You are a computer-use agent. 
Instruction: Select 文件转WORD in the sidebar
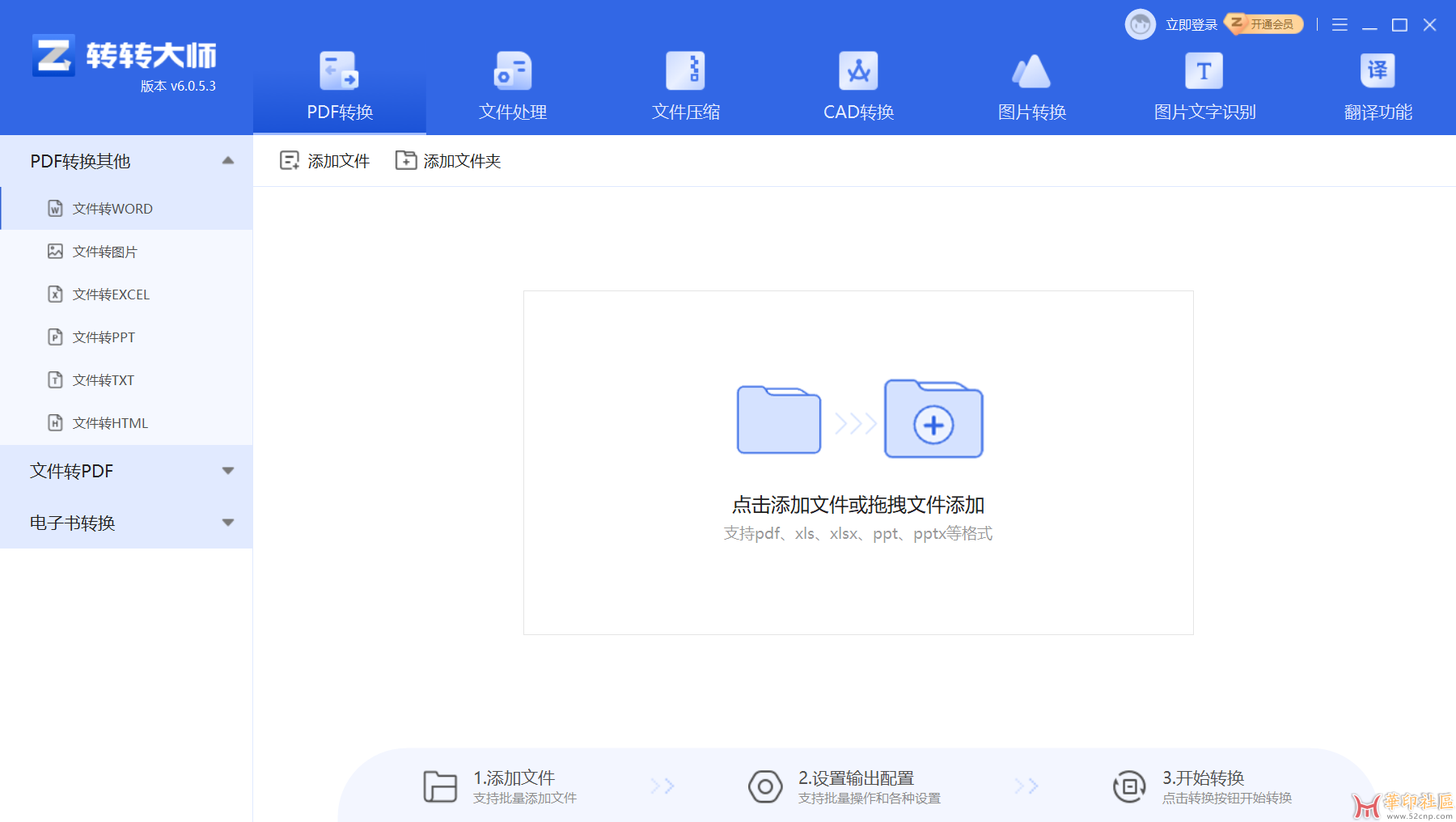point(126,209)
